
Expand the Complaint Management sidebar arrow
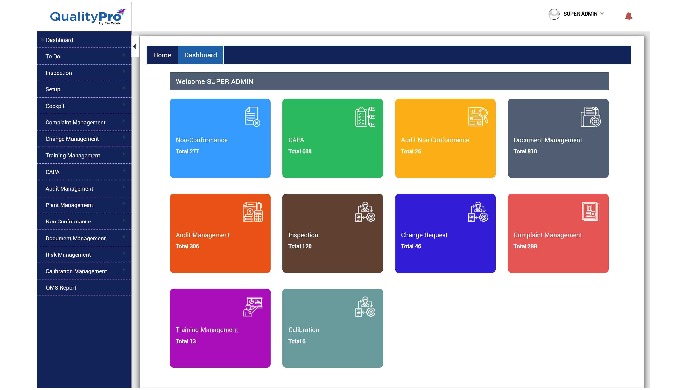pos(124,121)
